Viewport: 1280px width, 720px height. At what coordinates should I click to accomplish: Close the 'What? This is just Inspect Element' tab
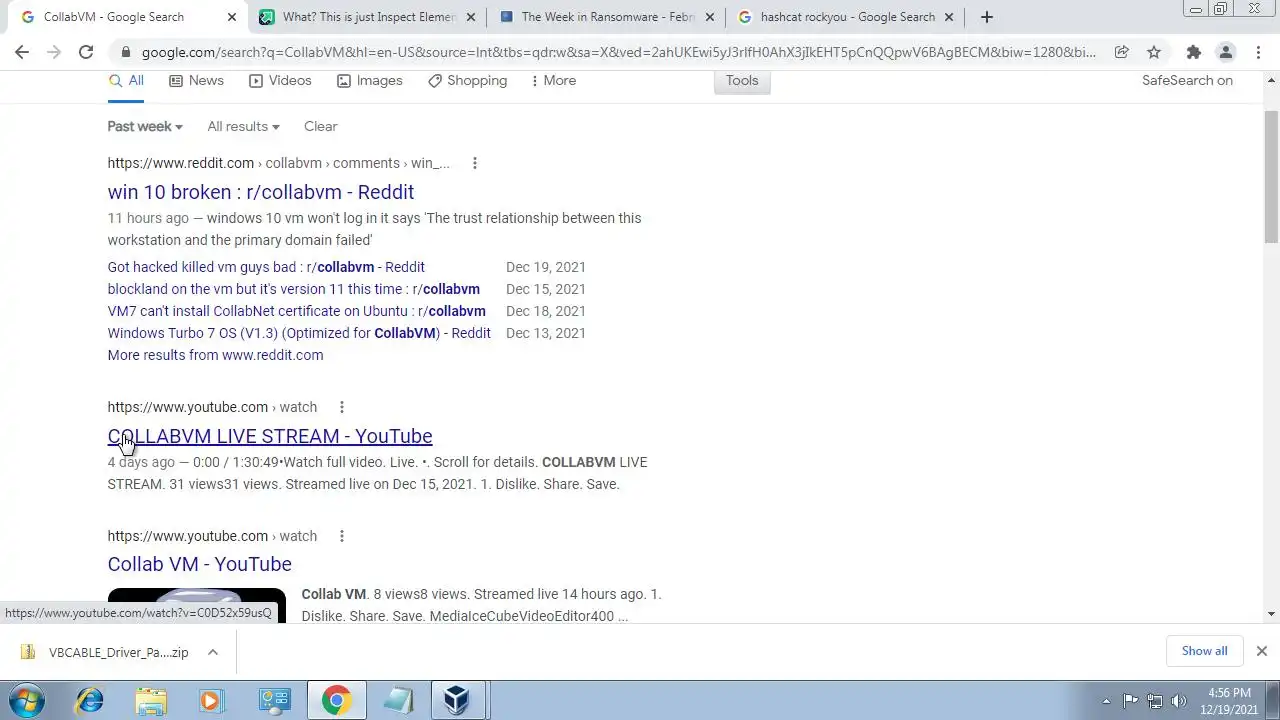(470, 17)
